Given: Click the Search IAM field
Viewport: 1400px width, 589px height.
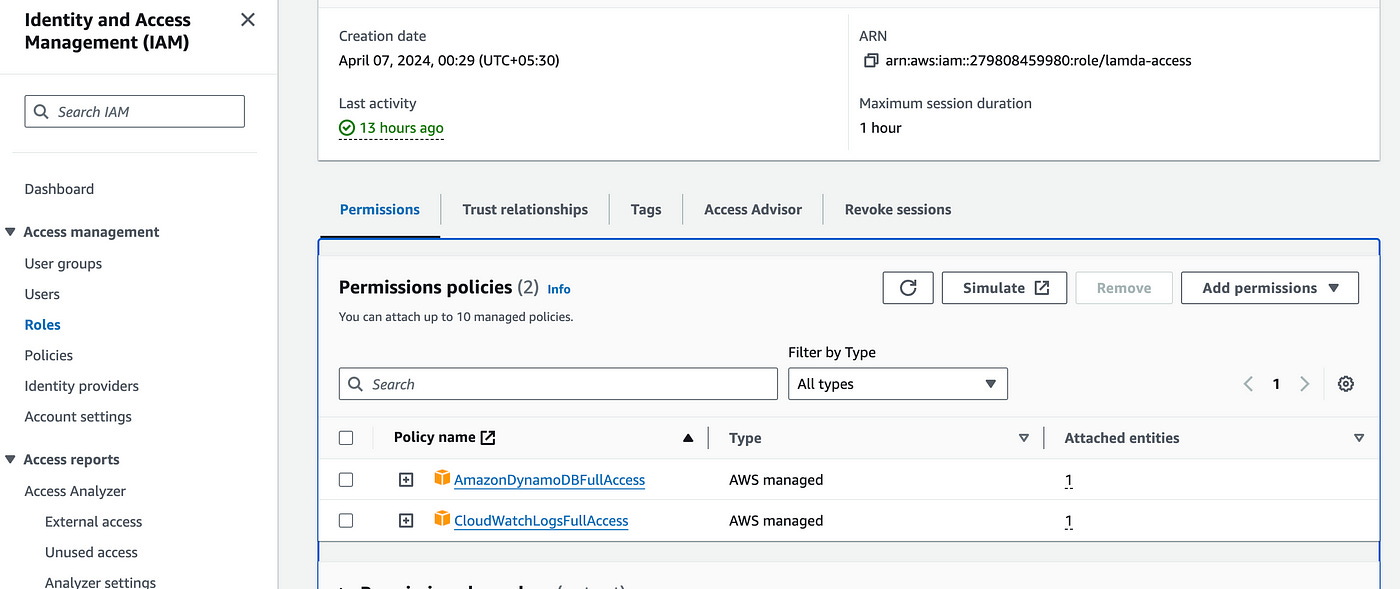Looking at the screenshot, I should pos(134,112).
